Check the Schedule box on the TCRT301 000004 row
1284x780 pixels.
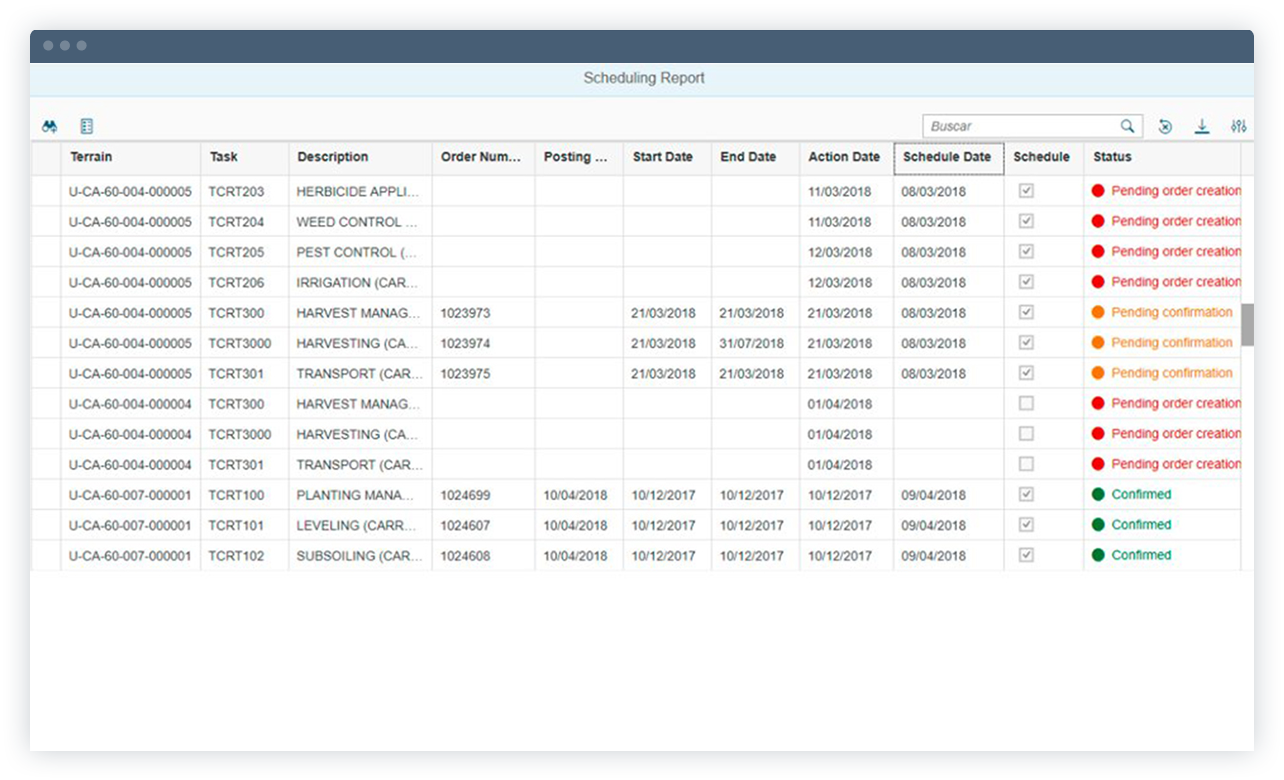pos(1026,464)
